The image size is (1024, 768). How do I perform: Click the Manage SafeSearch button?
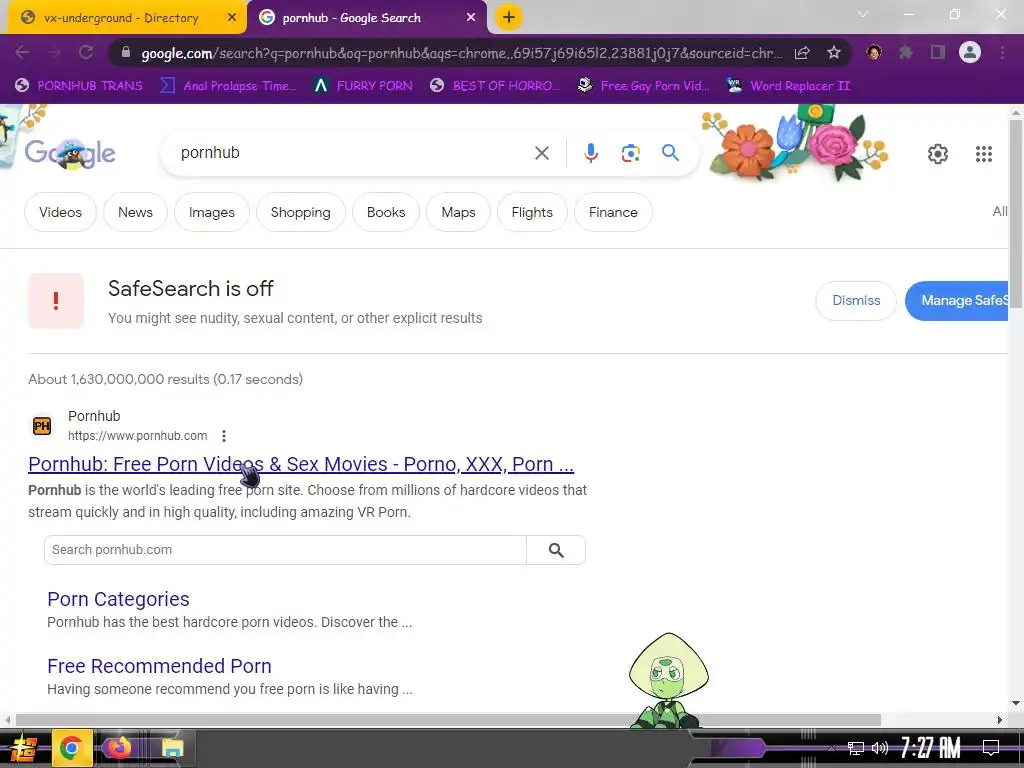(957, 300)
